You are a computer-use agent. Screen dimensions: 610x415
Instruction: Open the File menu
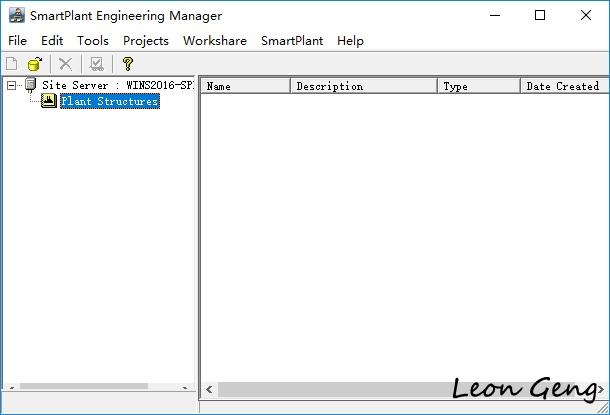pos(18,40)
